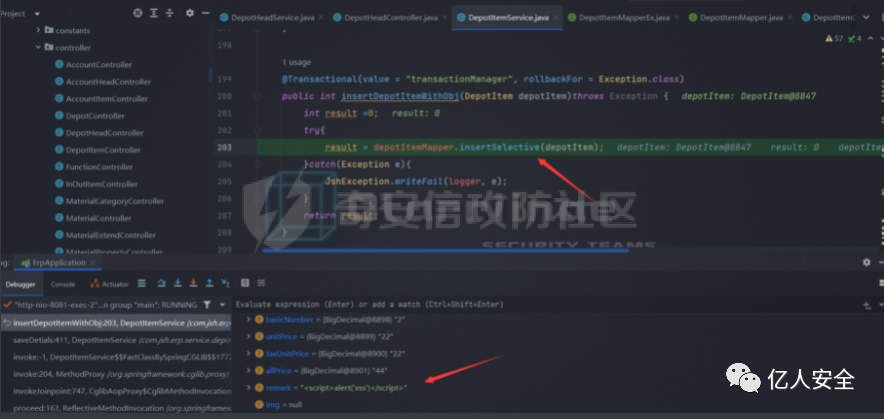Close the DepotItemMapper.java tab
The height and width of the screenshot is (419, 884).
tap(788, 18)
